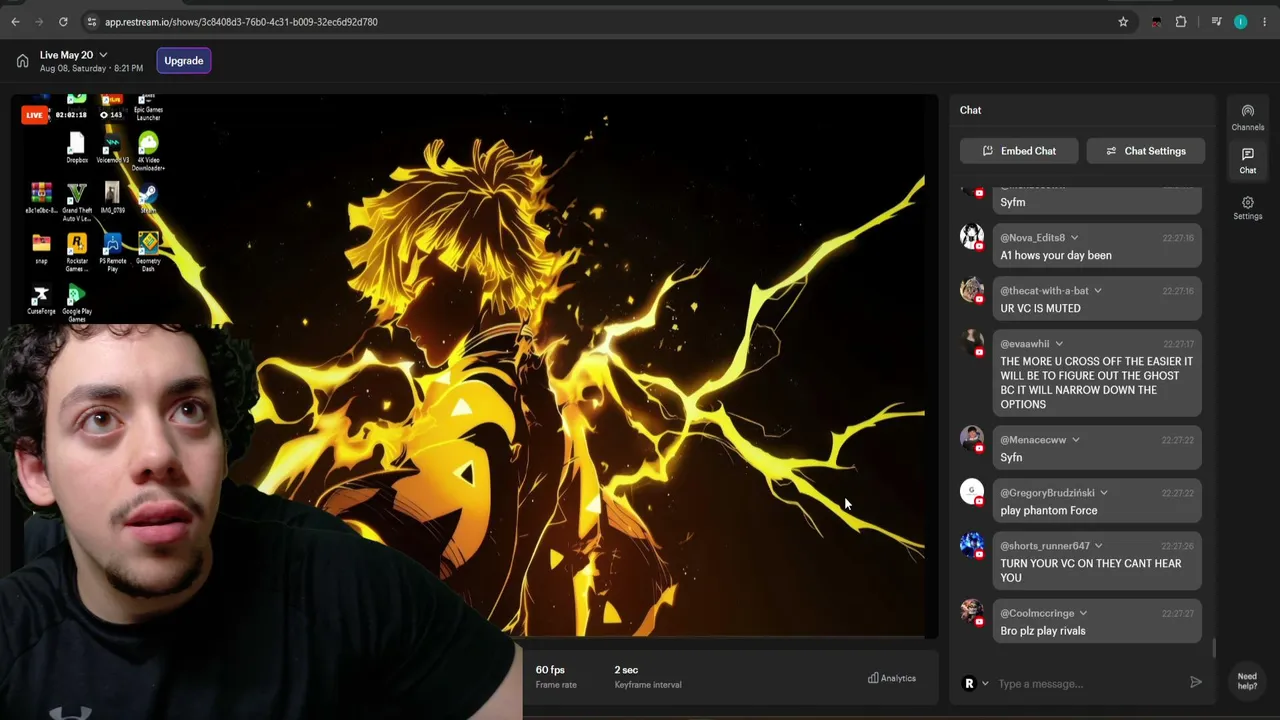
Task: Expand options for @Menacecww Syfn message
Action: click(1076, 440)
